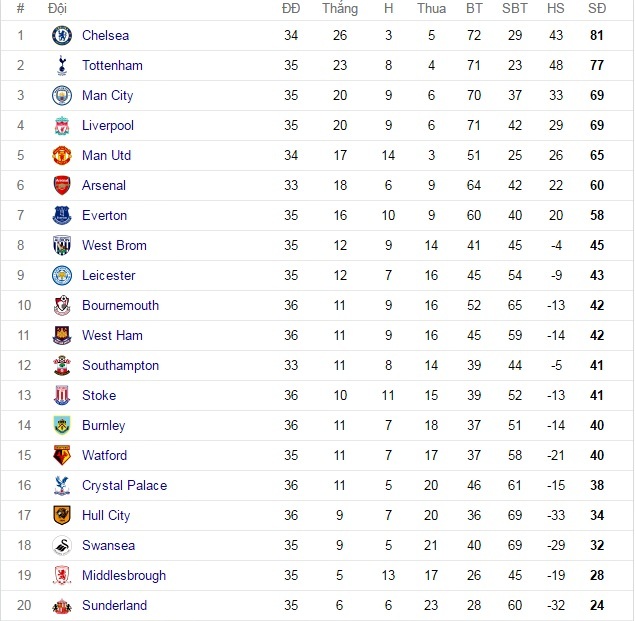Click the Leicester club crest icon
Image resolution: width=635 pixels, height=621 pixels.
pos(62,276)
